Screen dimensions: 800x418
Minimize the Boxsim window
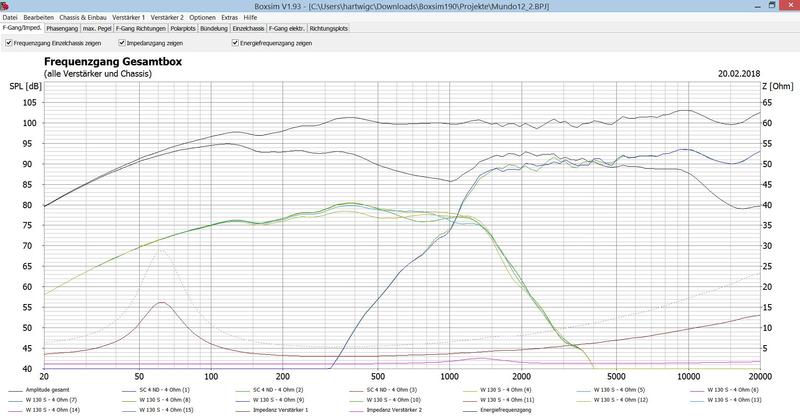[757, 5]
